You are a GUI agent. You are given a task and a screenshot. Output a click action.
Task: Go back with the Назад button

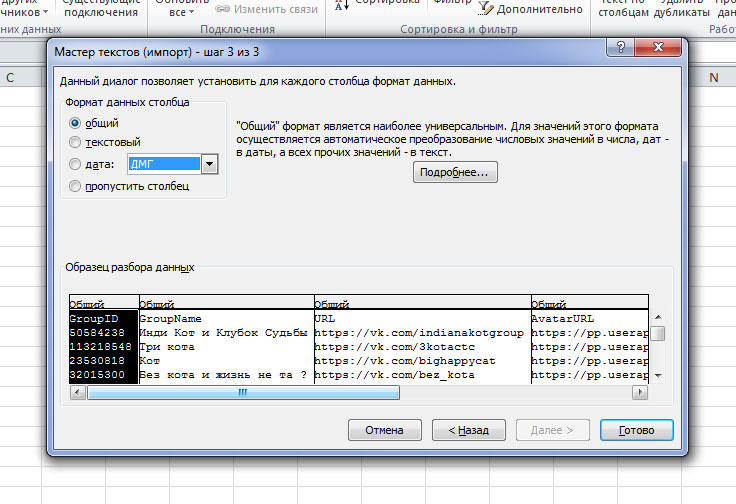468,430
